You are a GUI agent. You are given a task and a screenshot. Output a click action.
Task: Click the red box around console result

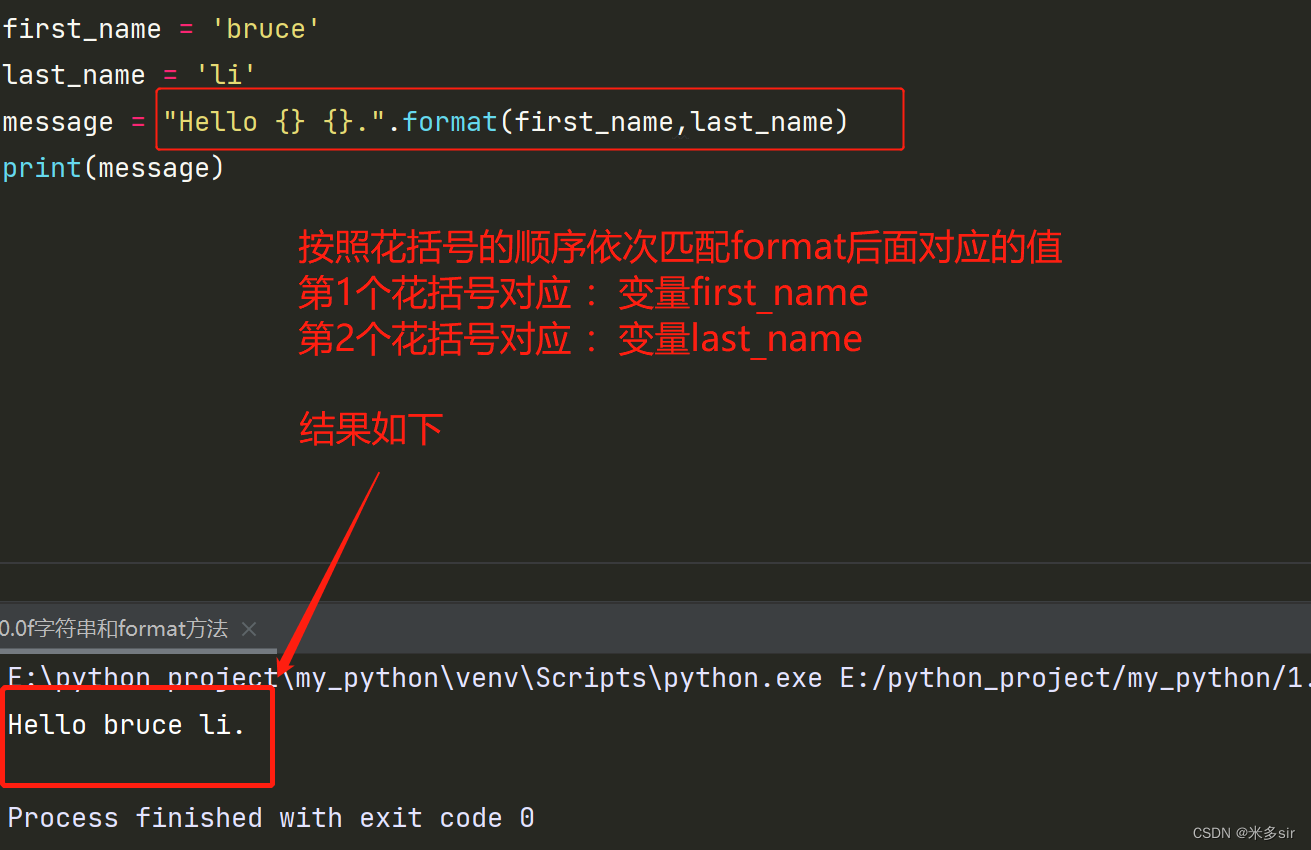[137, 735]
